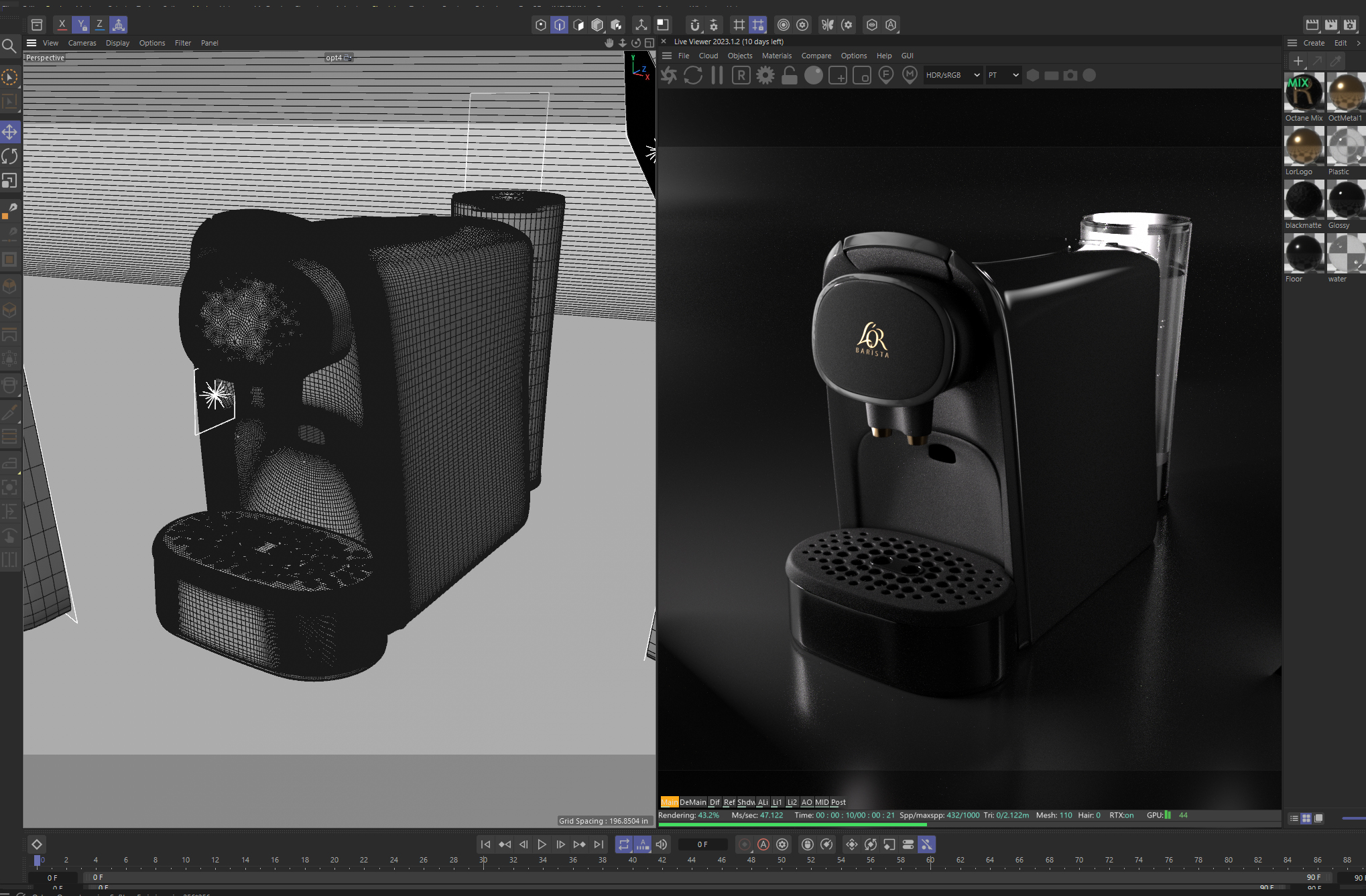Play the animation forward
This screenshot has height=896, width=1366.
tap(542, 844)
